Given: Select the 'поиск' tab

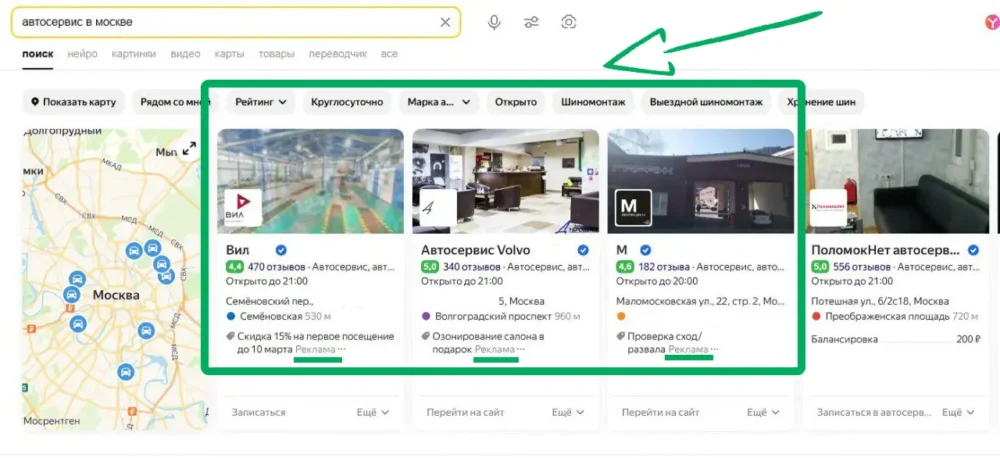Looking at the screenshot, I should pos(38,54).
